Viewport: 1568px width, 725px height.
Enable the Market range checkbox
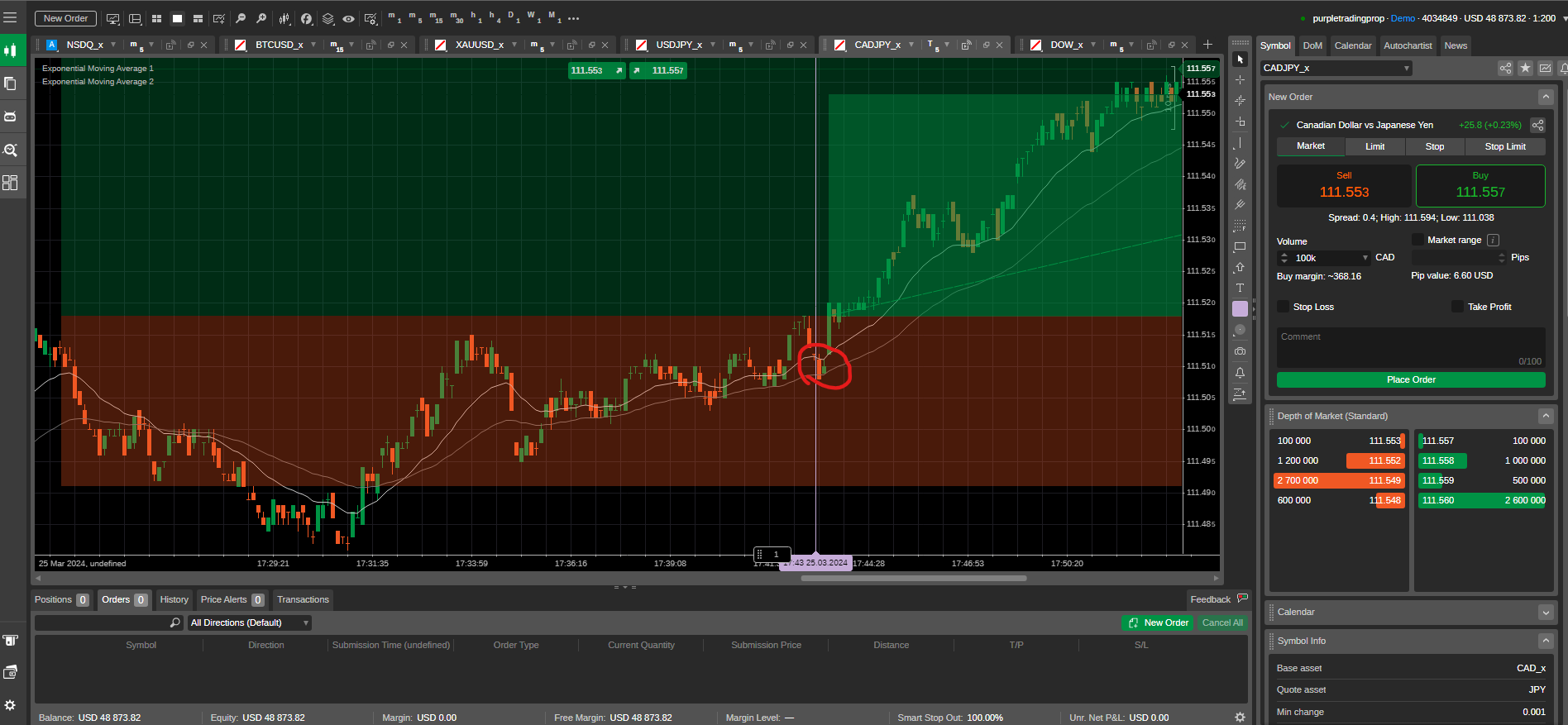click(x=1417, y=240)
